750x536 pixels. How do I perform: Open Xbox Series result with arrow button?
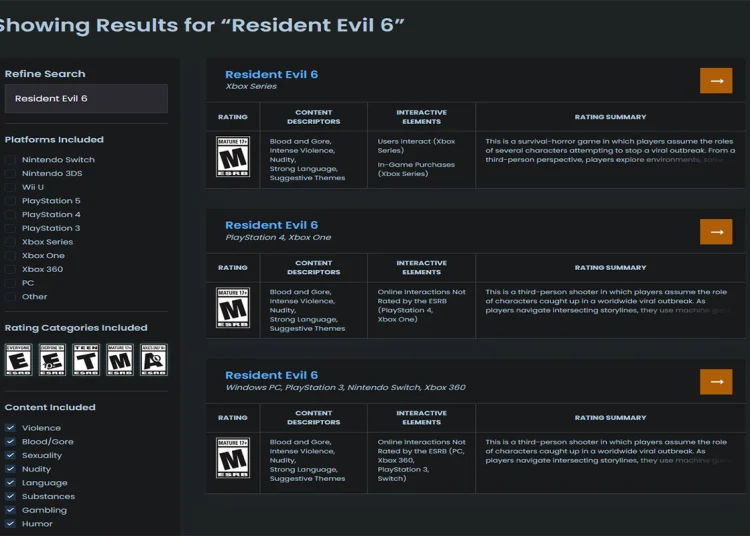(x=716, y=81)
